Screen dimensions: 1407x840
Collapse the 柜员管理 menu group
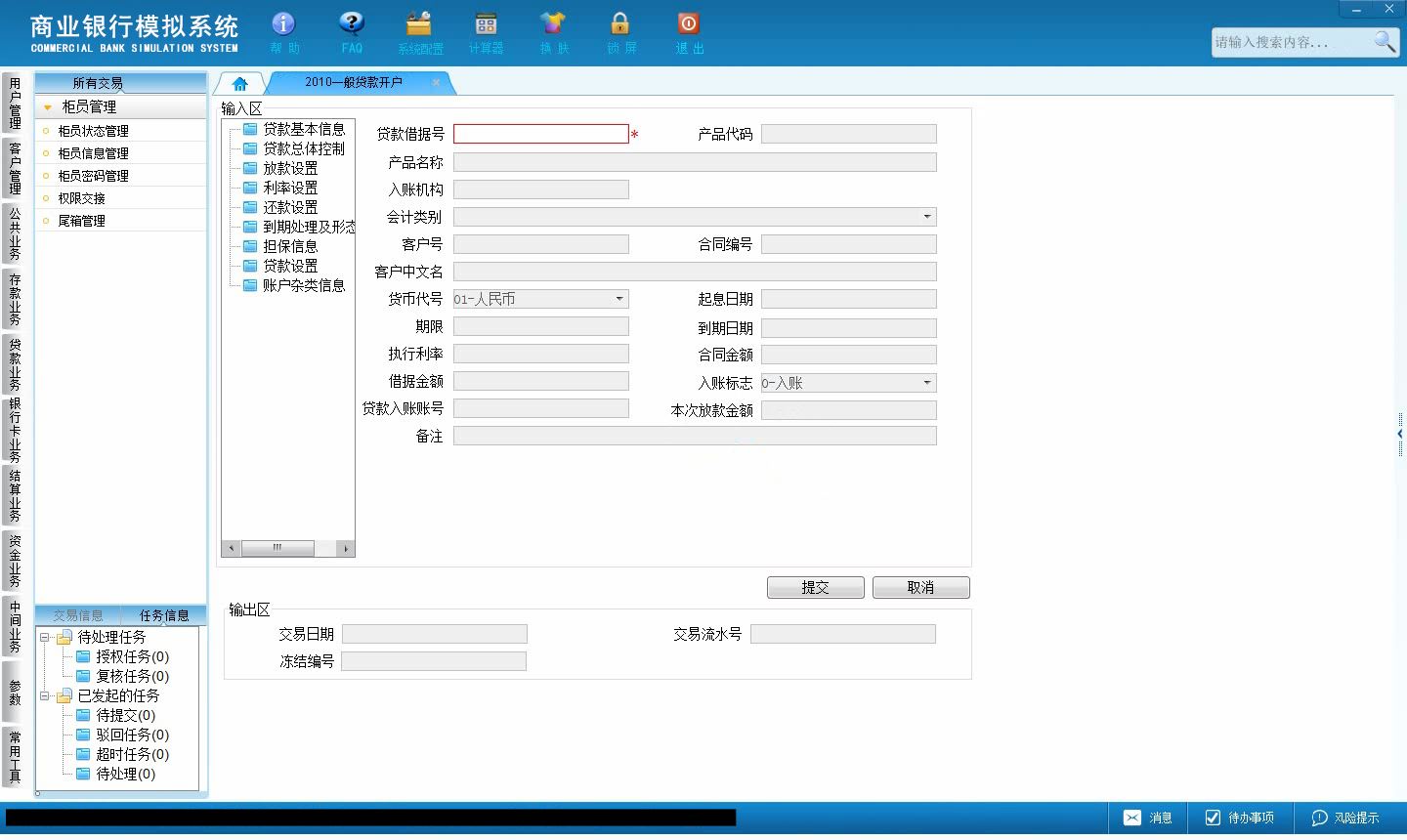pos(48,107)
